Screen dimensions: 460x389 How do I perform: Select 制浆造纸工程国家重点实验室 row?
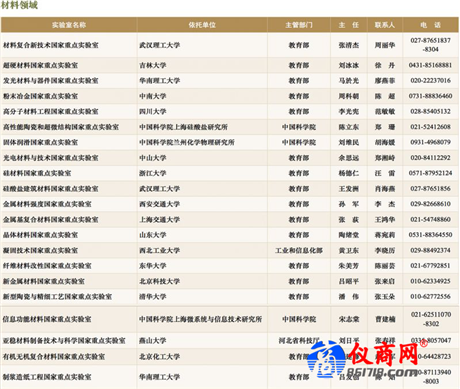tap(230, 377)
